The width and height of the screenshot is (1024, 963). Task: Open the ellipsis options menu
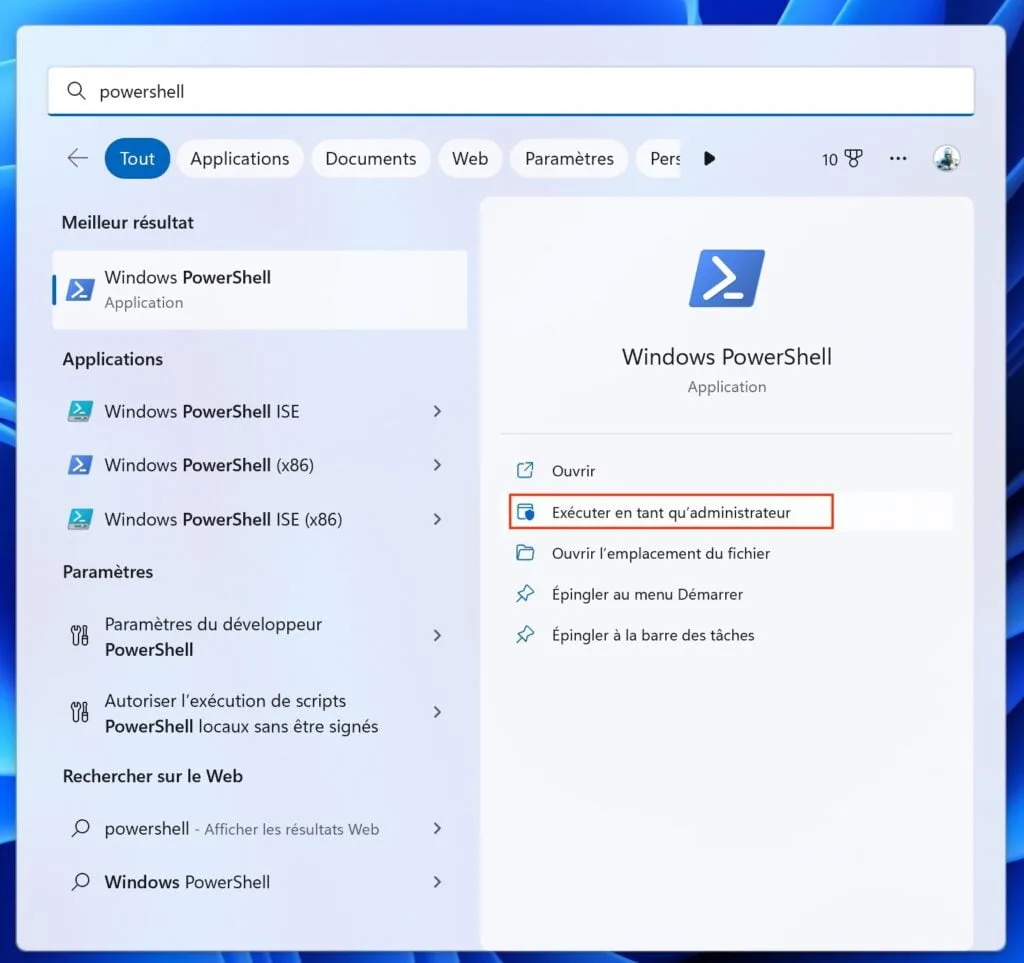[x=897, y=158]
